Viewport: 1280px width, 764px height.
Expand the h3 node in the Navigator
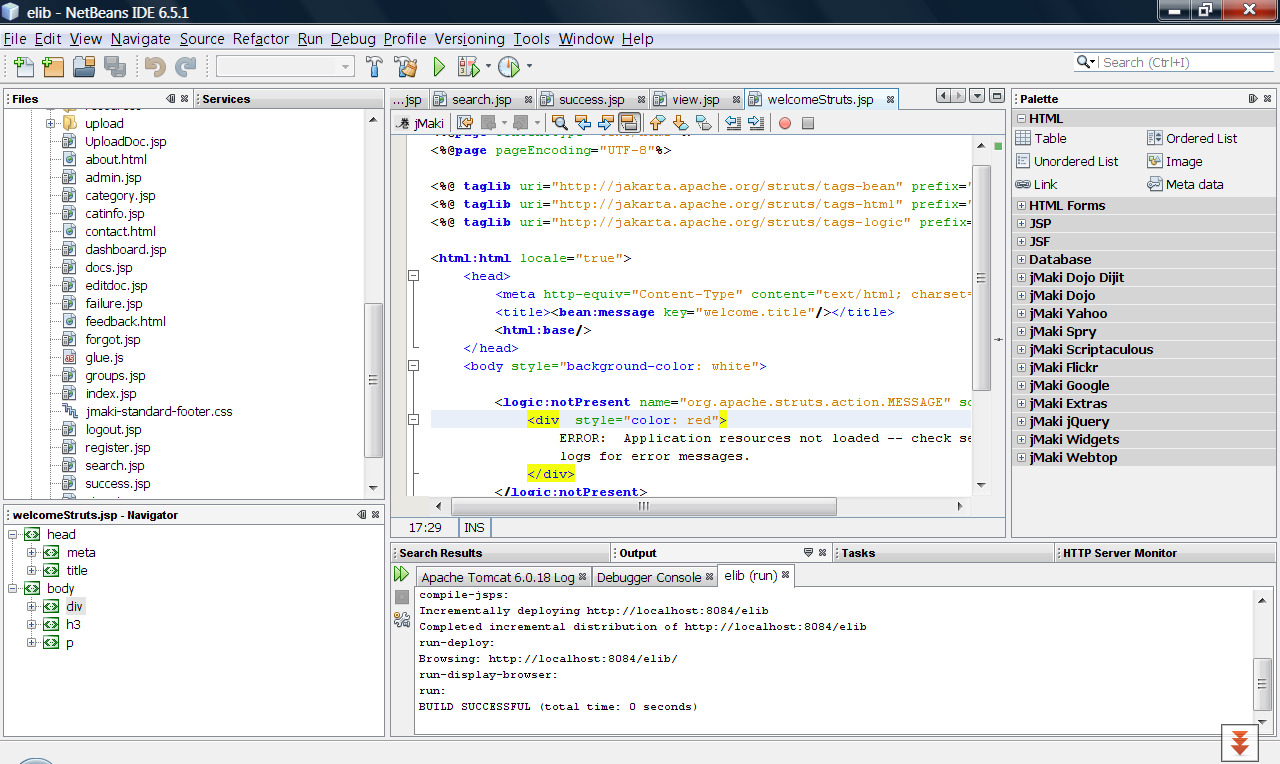click(x=32, y=625)
